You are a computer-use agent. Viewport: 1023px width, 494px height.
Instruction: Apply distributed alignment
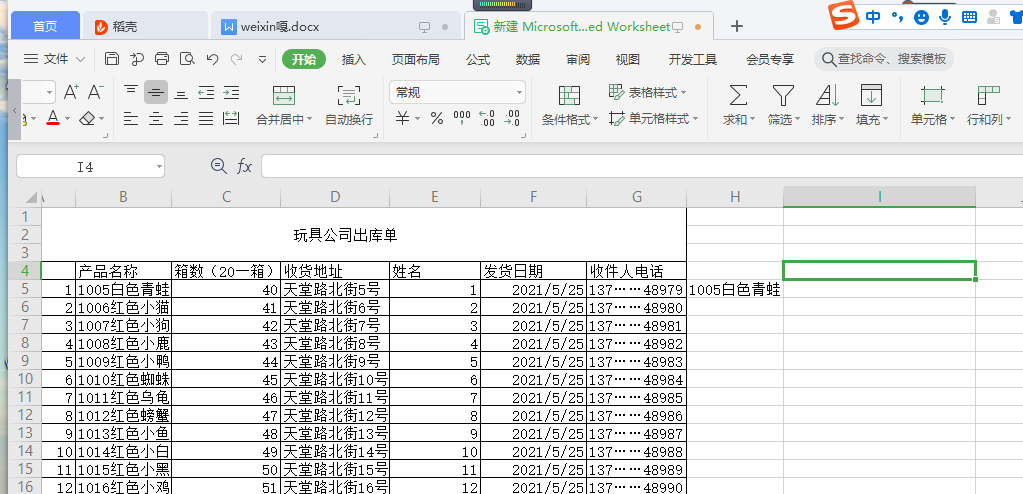(231, 119)
